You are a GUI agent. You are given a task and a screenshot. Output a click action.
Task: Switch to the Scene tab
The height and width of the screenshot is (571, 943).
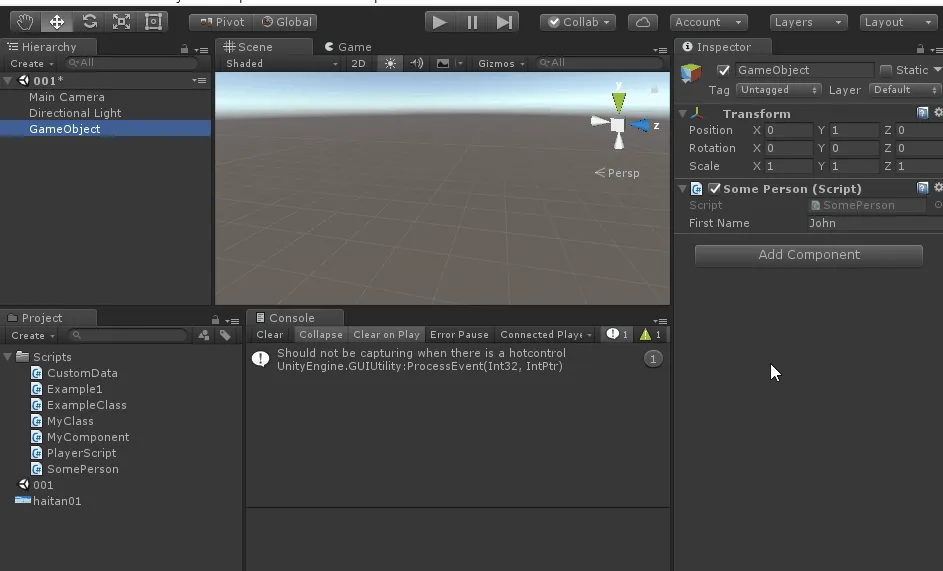[x=263, y=47]
